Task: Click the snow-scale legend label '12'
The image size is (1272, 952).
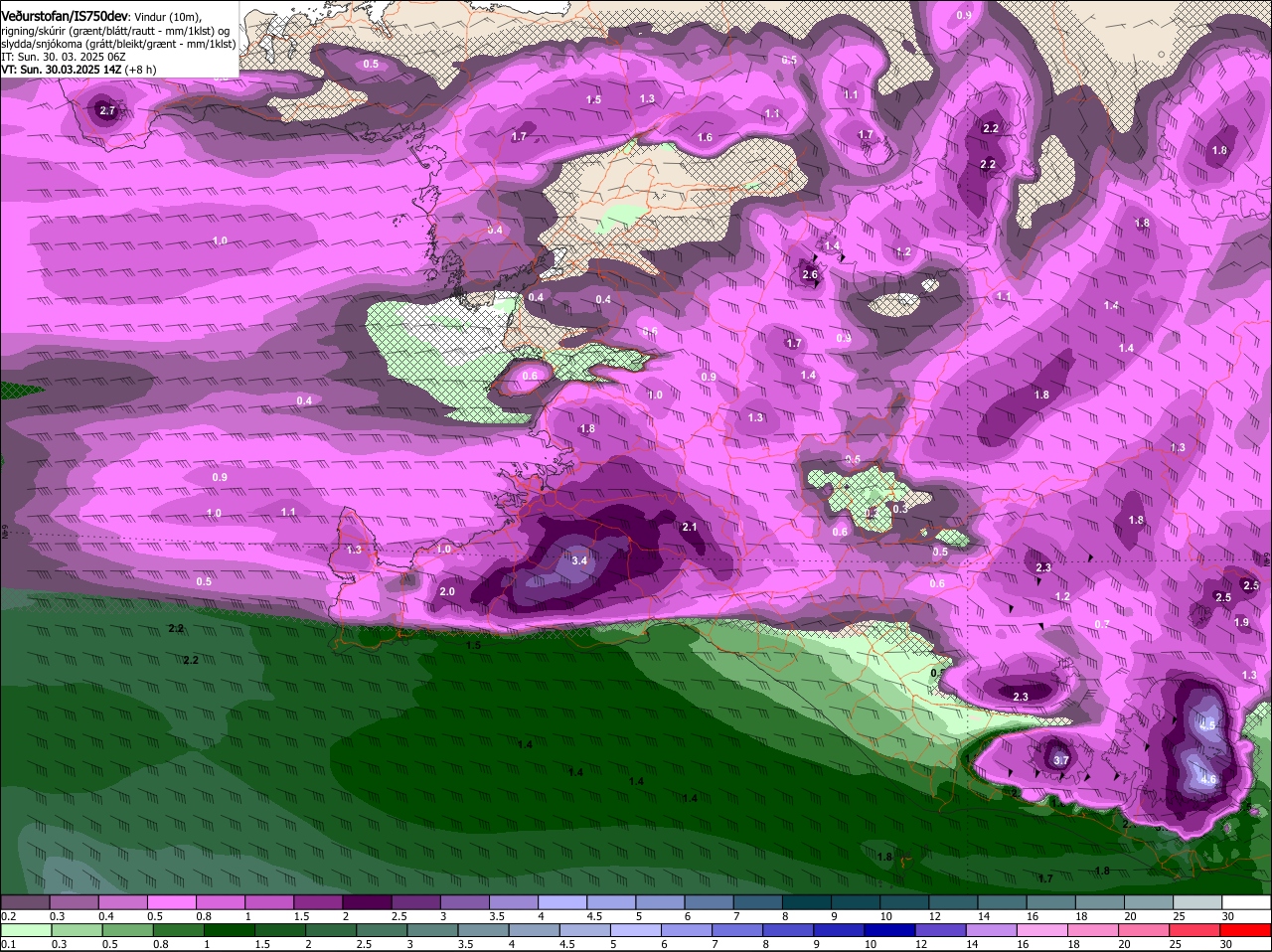Action: click(934, 916)
